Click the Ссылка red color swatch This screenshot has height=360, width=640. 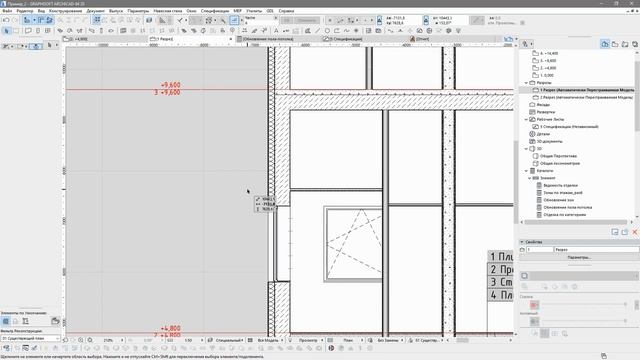pos(534,305)
